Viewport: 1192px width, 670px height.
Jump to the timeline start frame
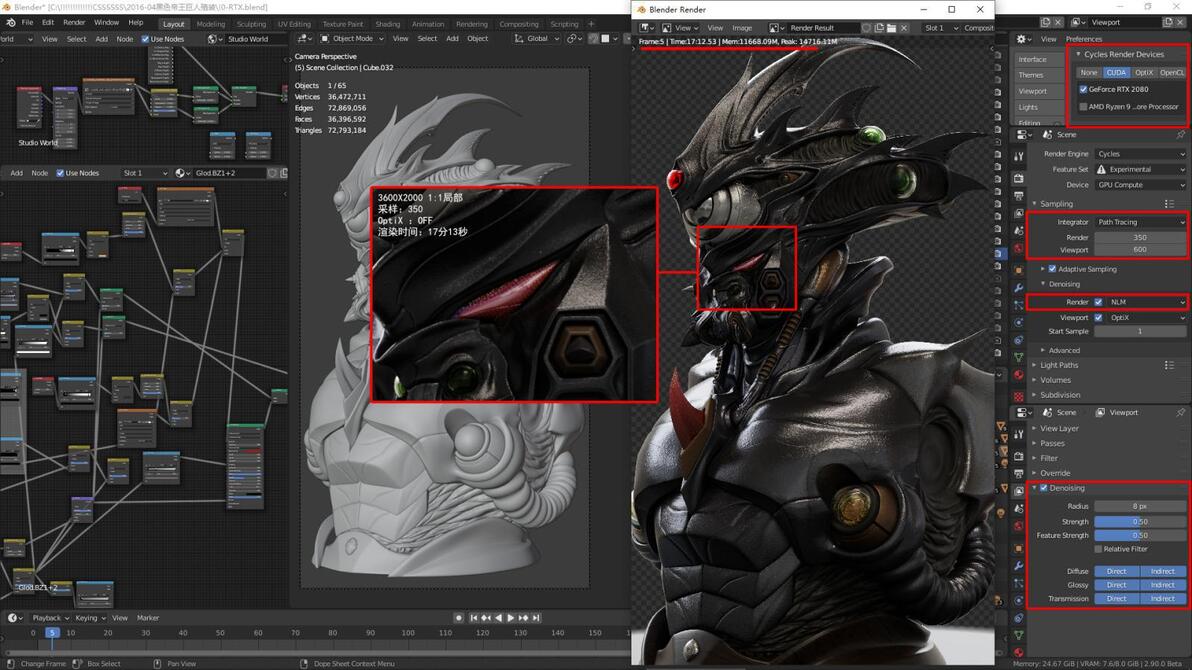[474, 618]
